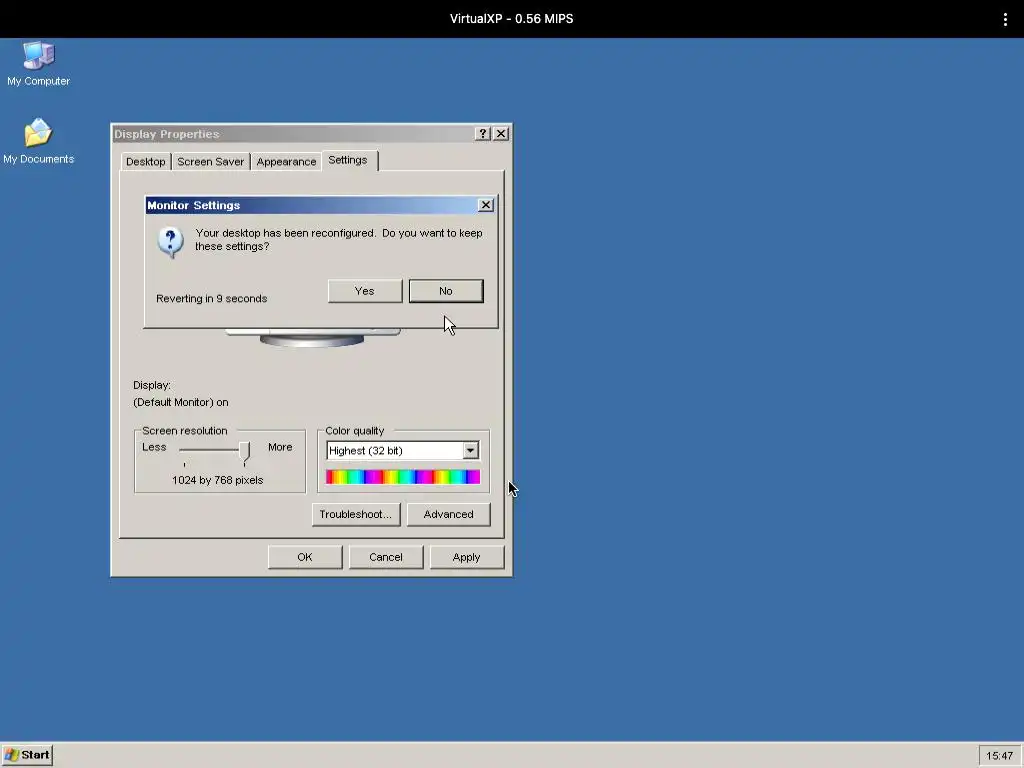Viewport: 1024px width, 768px height.
Task: Click the Start button on the taskbar
Action: coord(27,755)
